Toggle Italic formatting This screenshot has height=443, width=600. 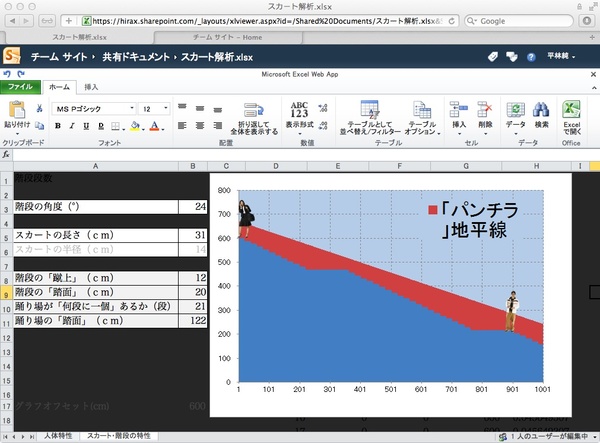pyautogui.click(x=72, y=126)
